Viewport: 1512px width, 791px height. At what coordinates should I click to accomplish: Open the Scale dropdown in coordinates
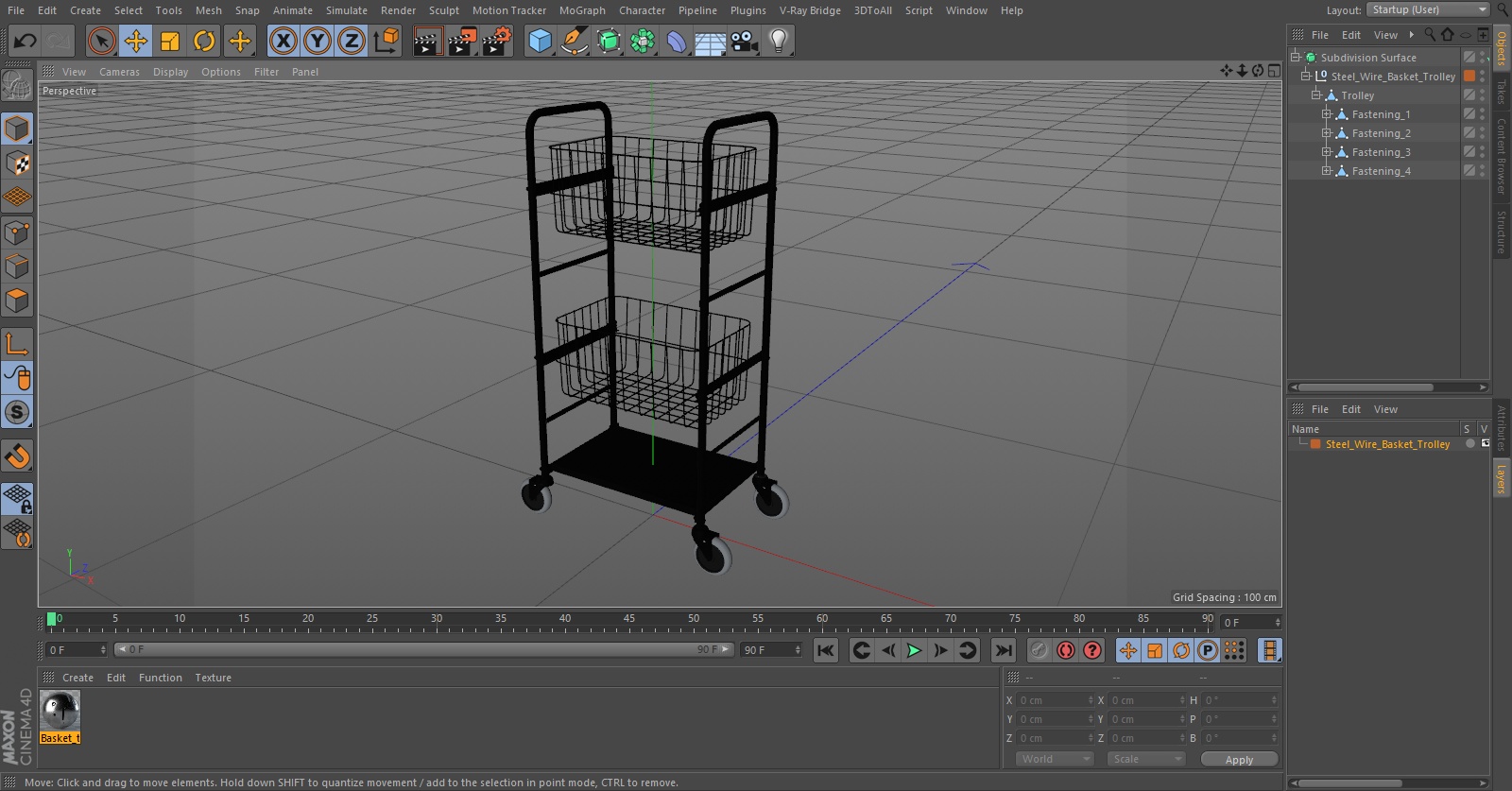pos(1146,759)
